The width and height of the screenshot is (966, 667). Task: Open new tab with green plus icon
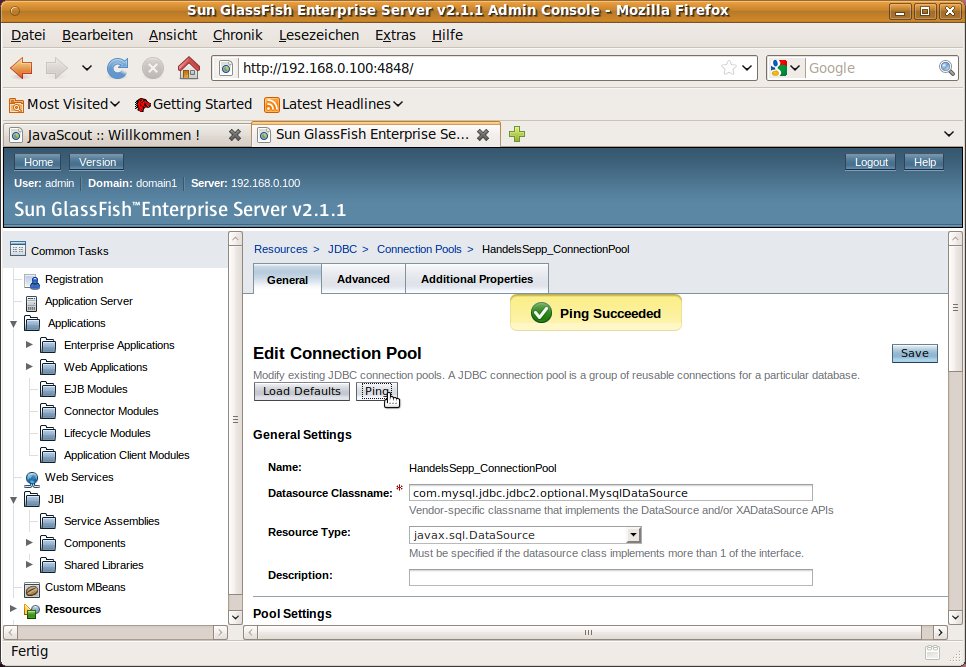click(517, 134)
